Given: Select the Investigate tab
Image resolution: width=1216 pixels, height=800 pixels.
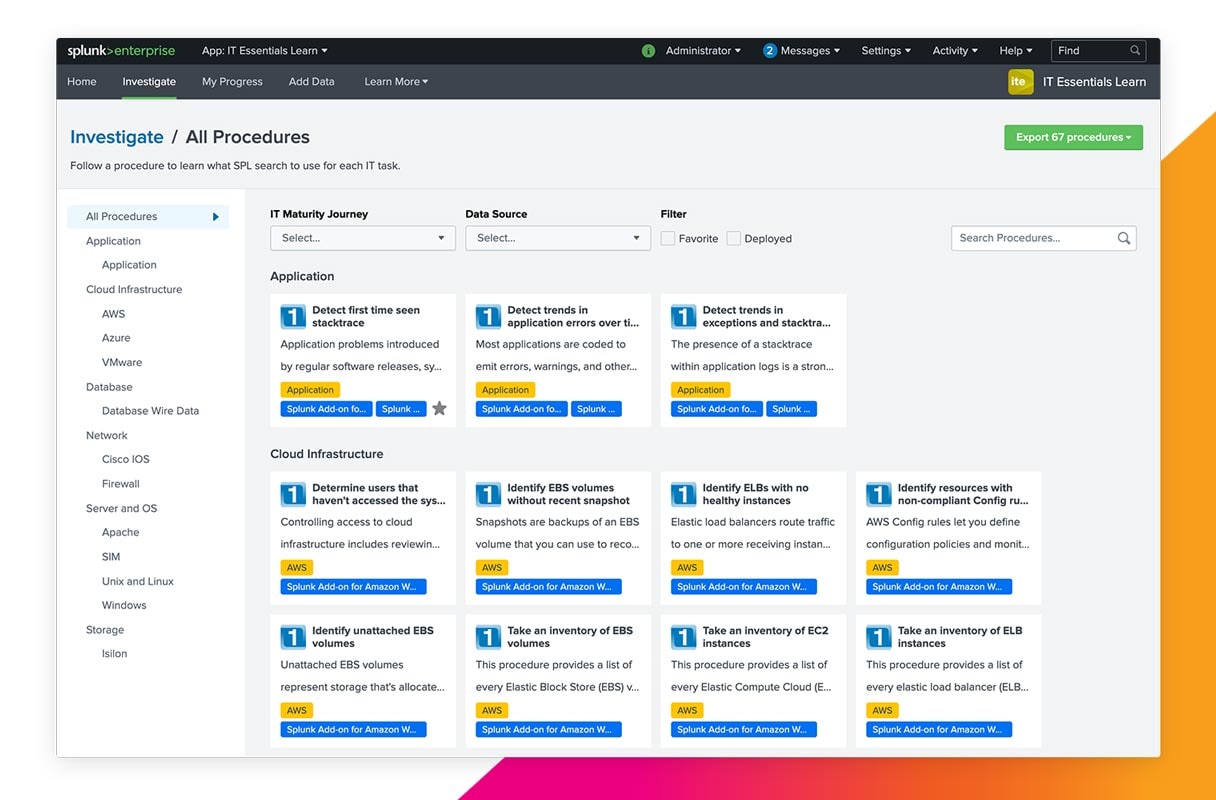Looking at the screenshot, I should point(149,82).
